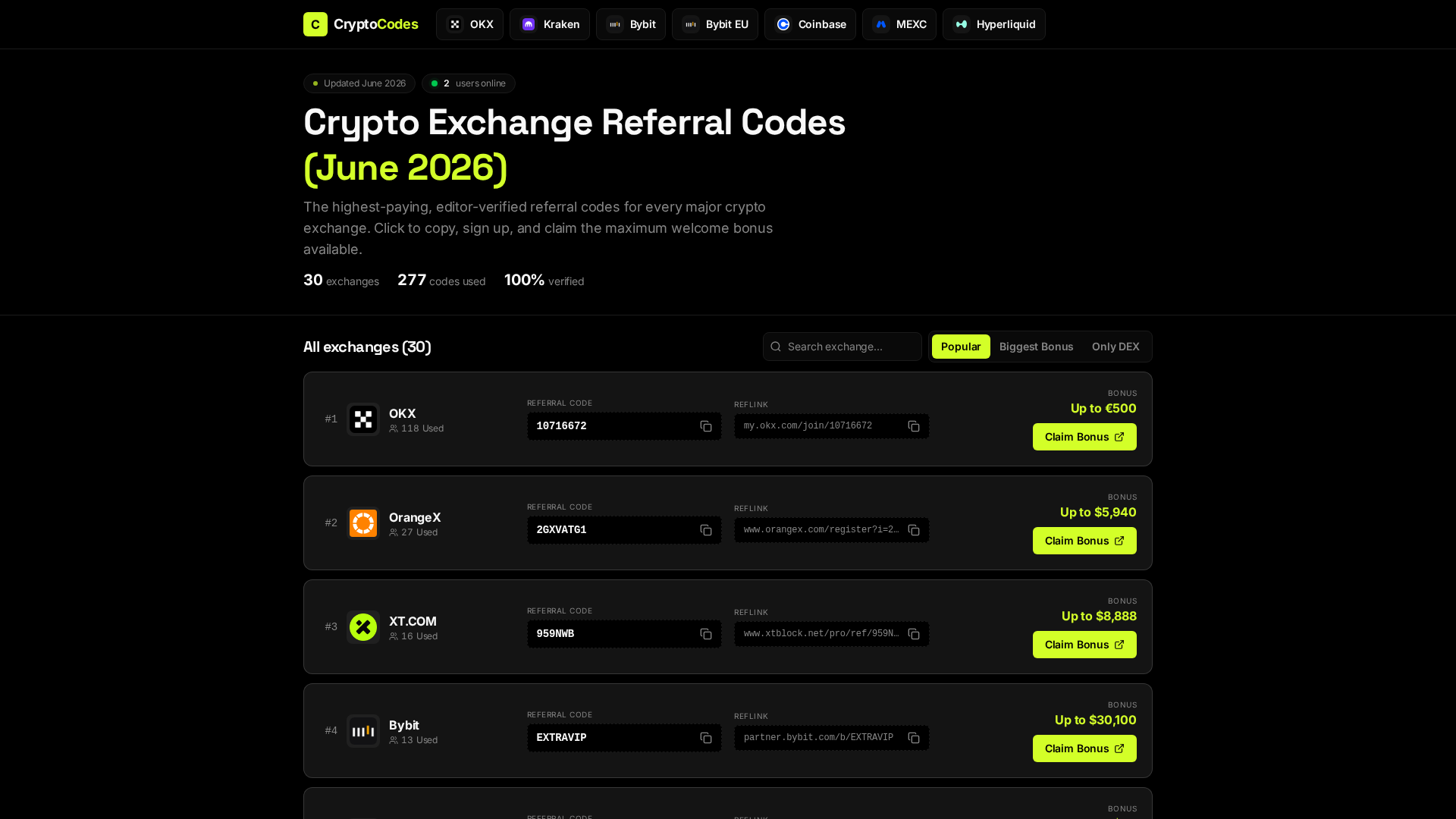Click the '27 Used' count under OrangeX
The width and height of the screenshot is (1456, 819).
[413, 532]
